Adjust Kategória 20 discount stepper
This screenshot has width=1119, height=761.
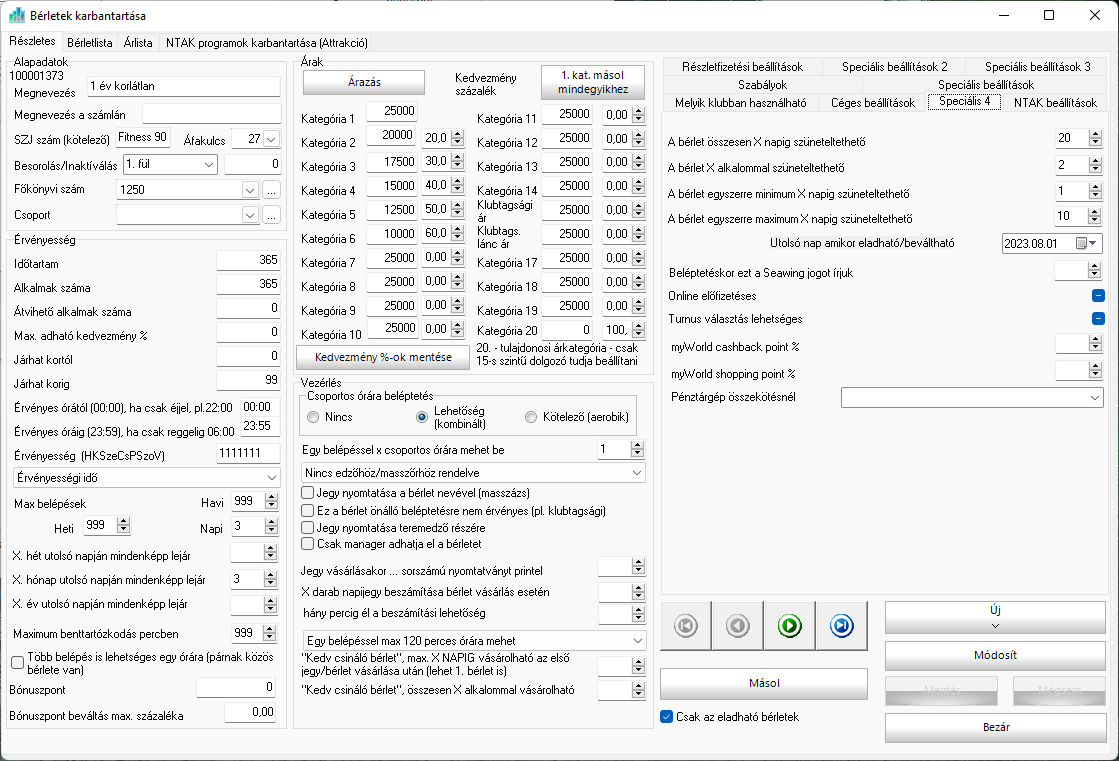638,330
